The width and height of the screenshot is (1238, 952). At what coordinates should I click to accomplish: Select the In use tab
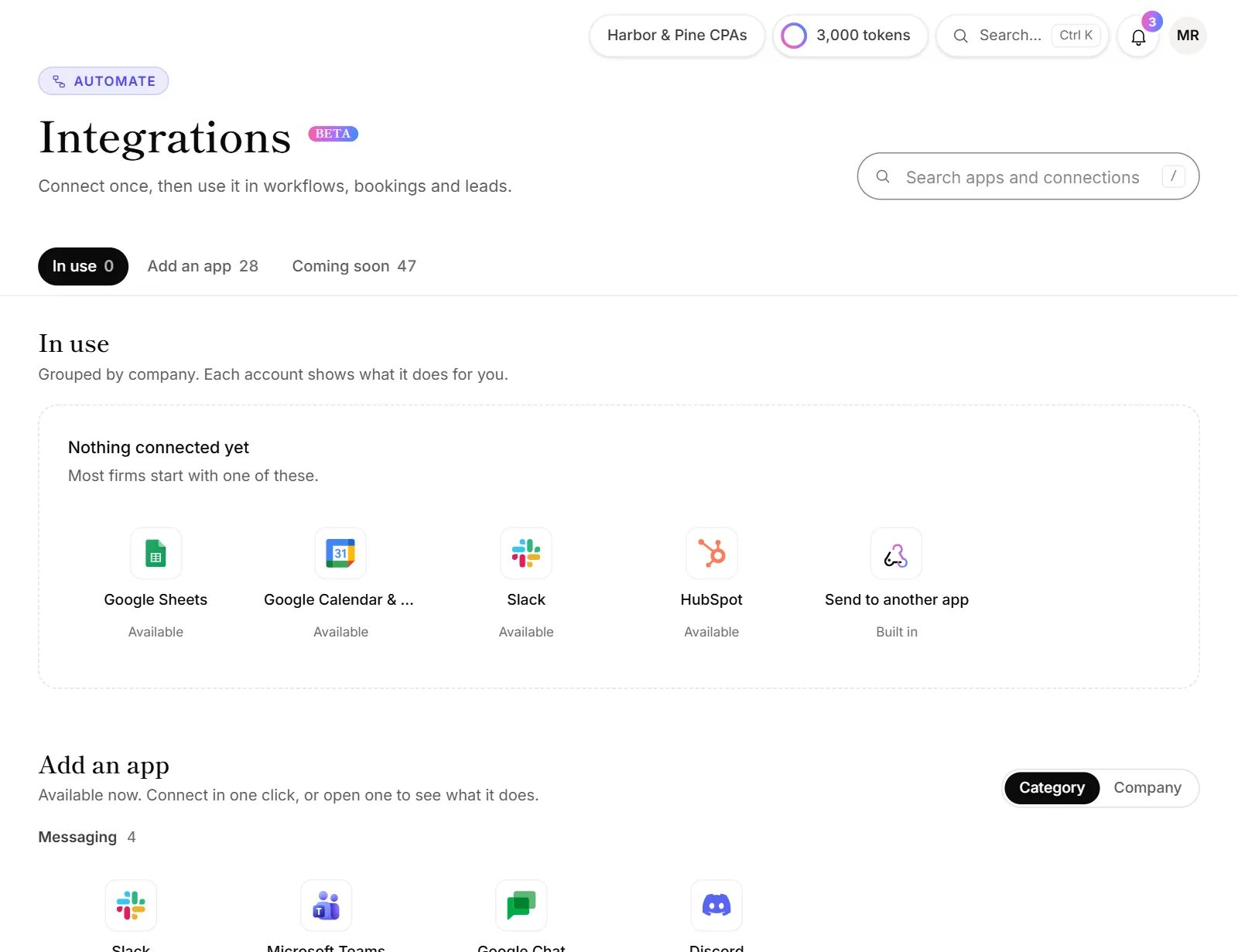[x=83, y=266]
